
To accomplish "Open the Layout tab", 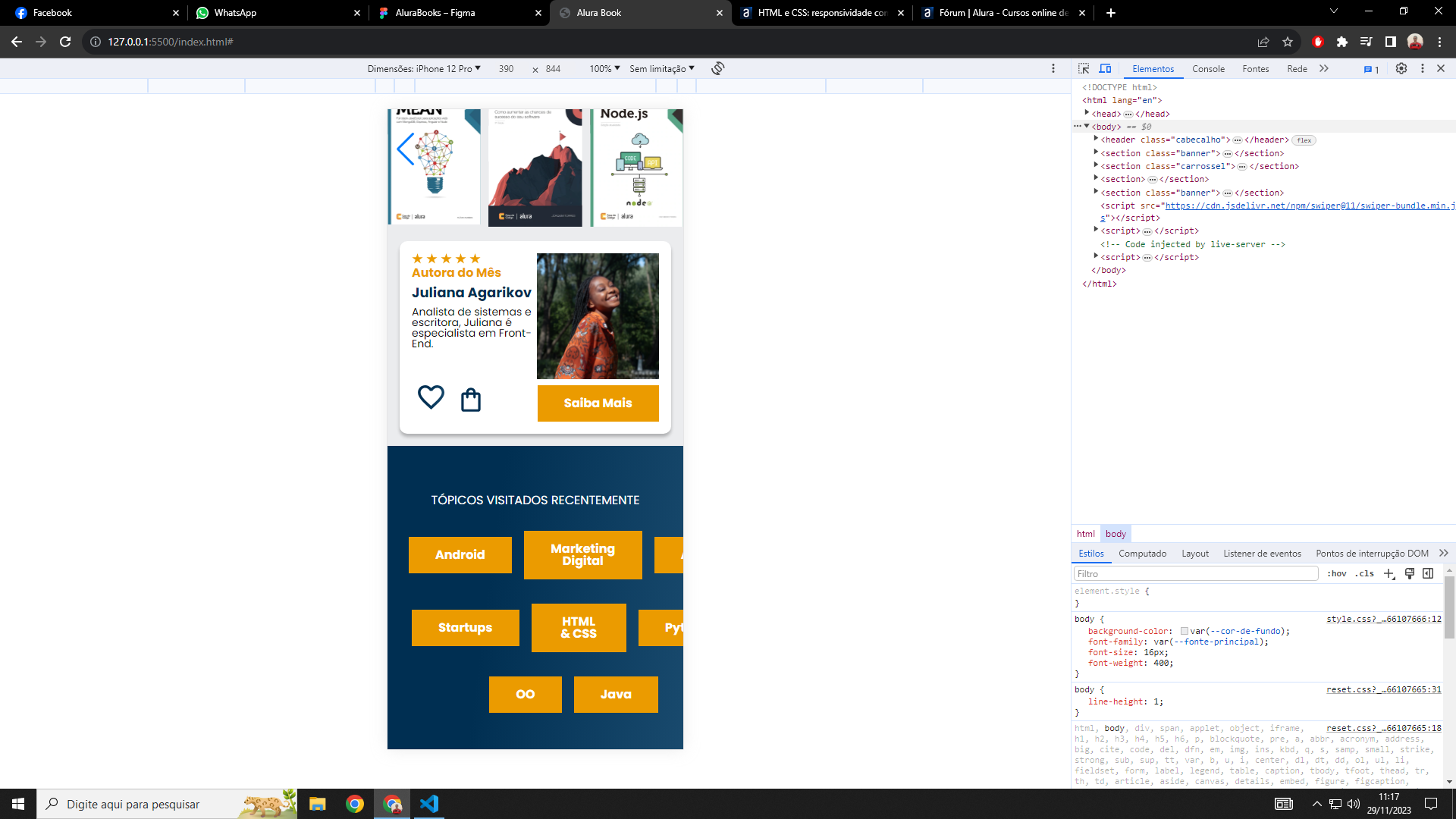I will tap(1194, 554).
